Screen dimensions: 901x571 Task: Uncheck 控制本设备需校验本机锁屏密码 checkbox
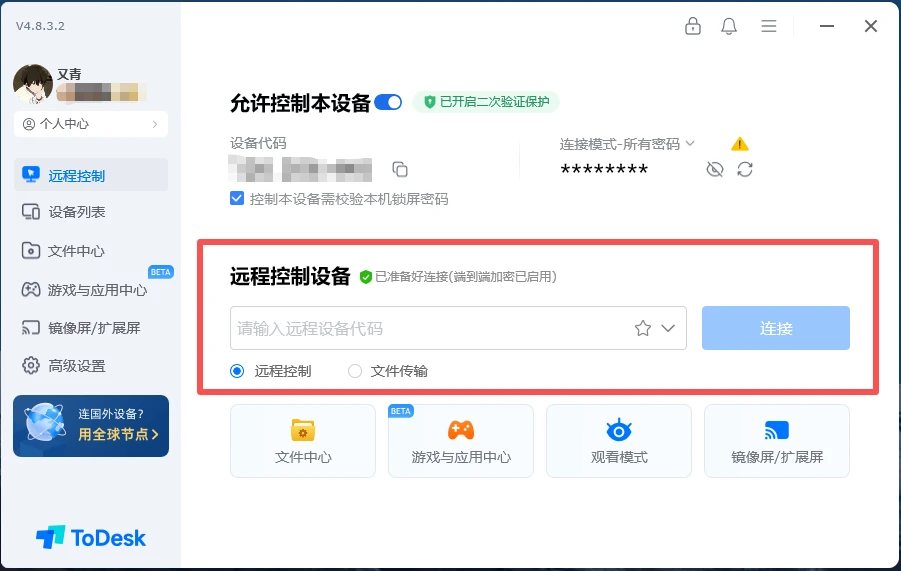coord(237,199)
